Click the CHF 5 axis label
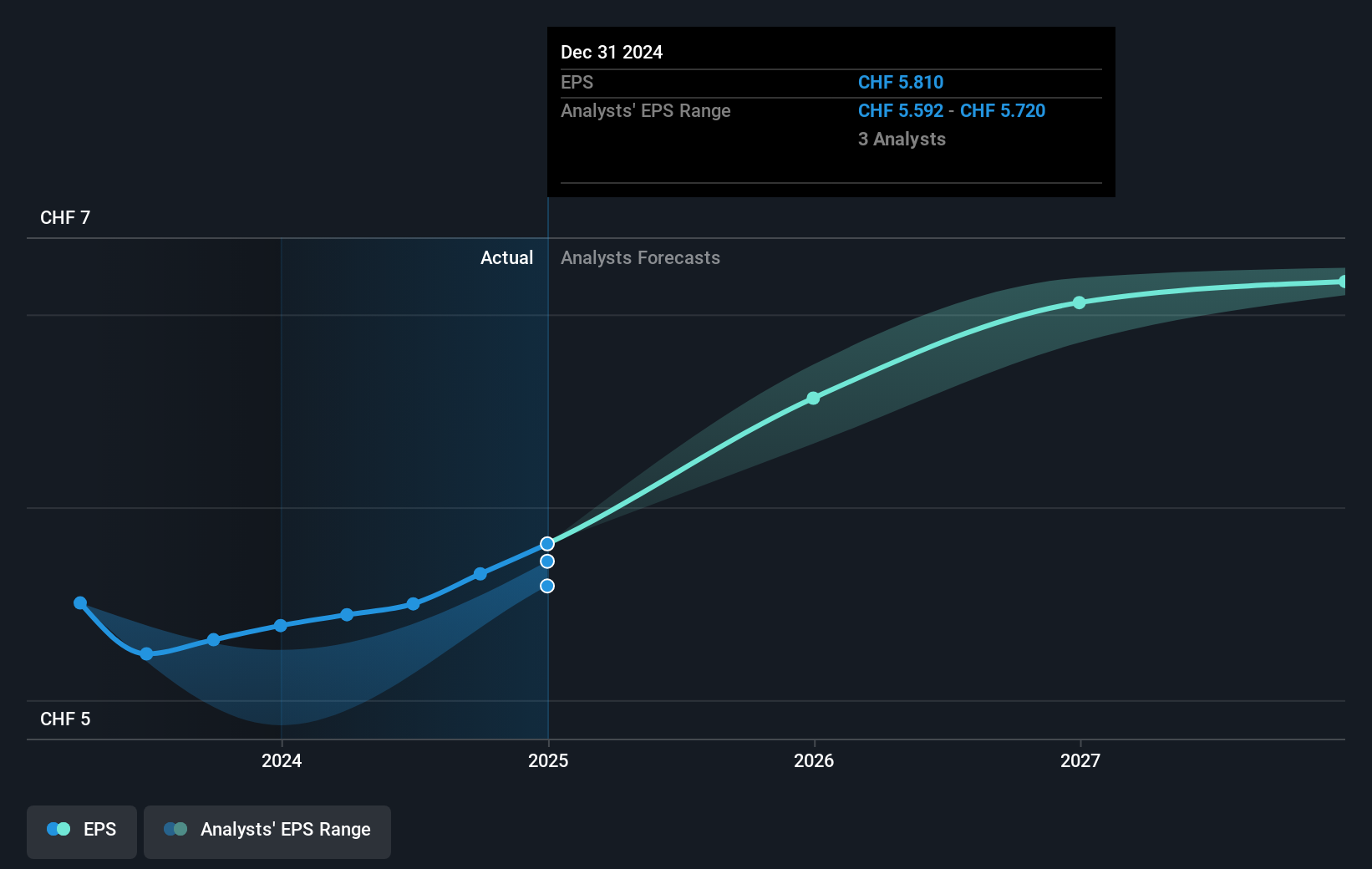 (65, 719)
